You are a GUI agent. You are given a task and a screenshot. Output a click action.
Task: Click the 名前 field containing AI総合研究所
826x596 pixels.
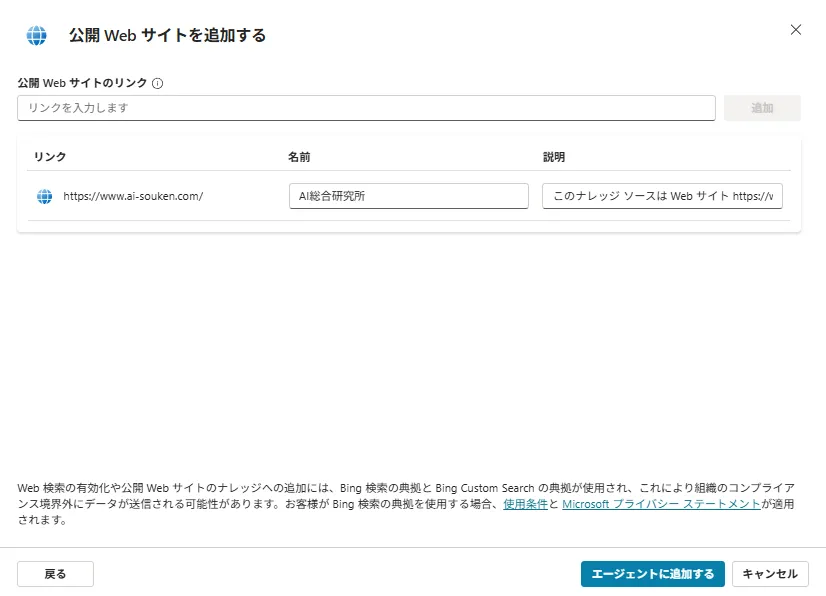tap(408, 196)
